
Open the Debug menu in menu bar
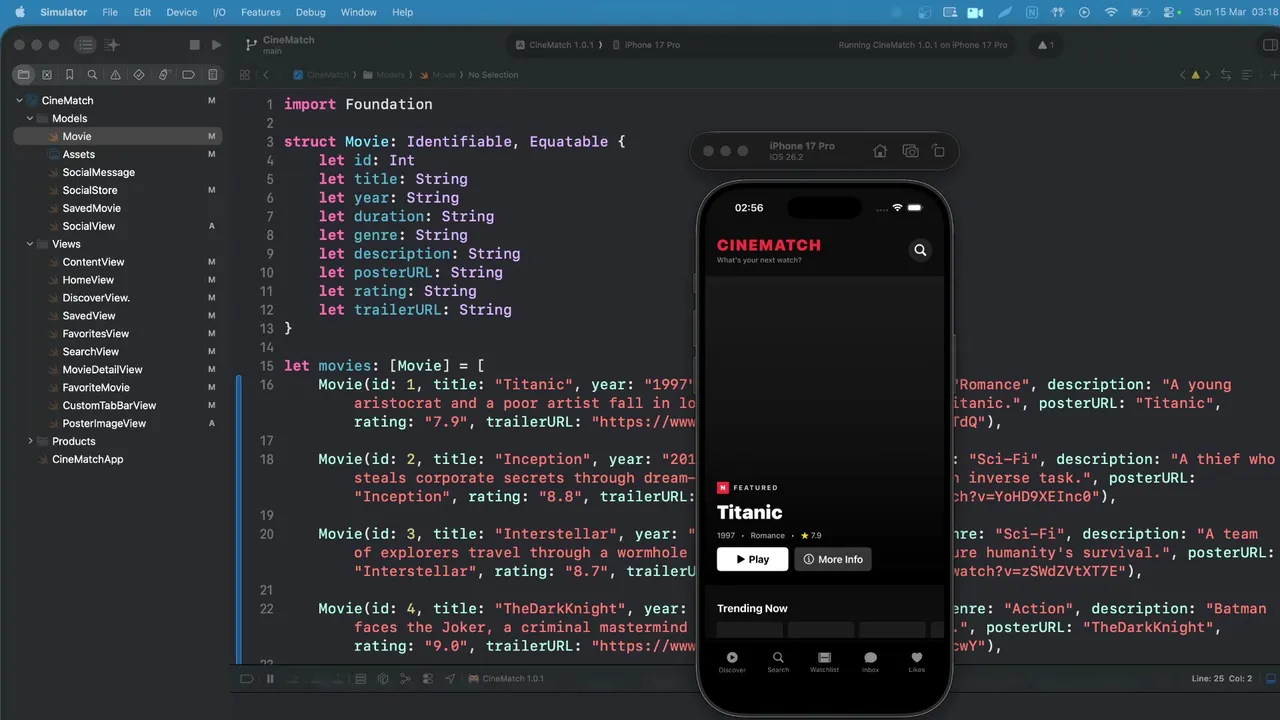pos(311,12)
